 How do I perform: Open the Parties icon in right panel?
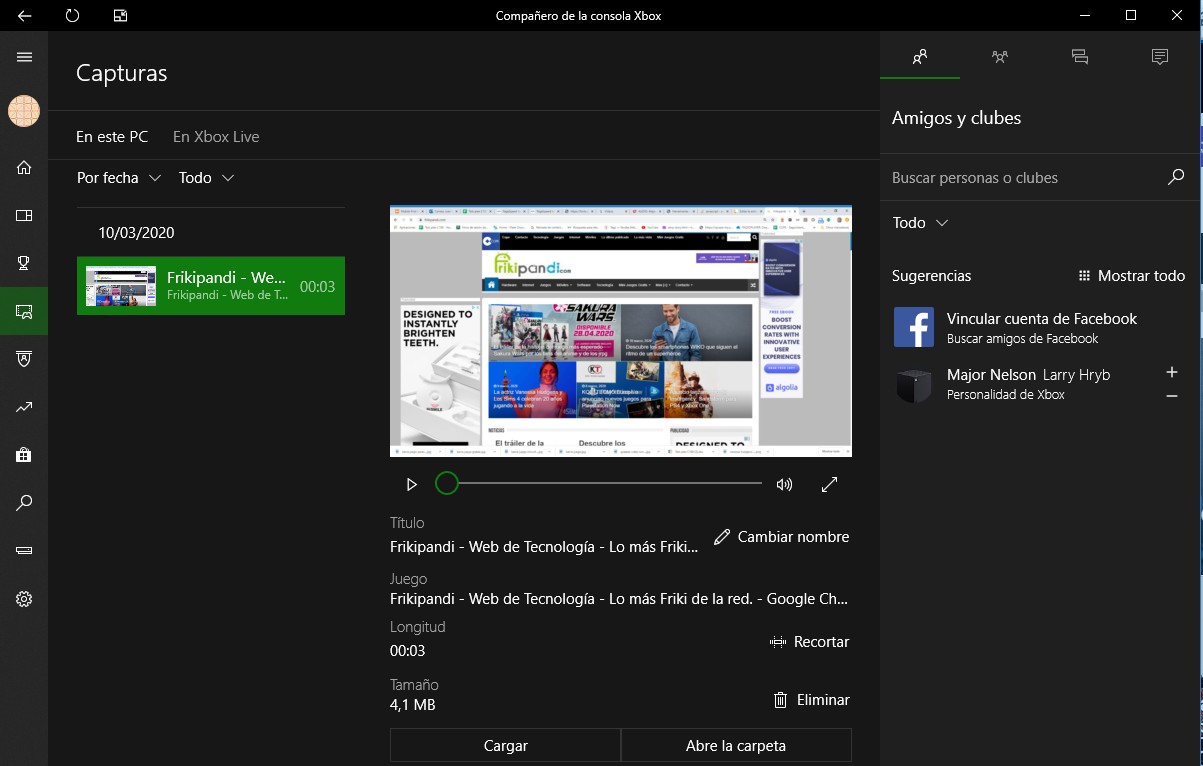click(999, 57)
